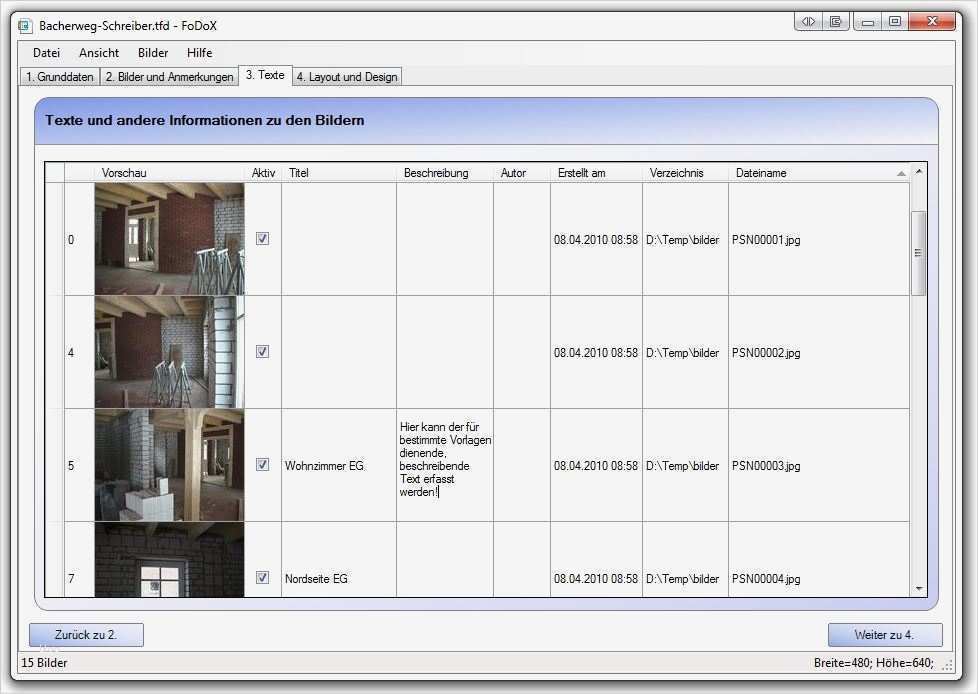Click the file name 'PSN00001.jpg'
Screen dimensions: 978x694
point(766,240)
